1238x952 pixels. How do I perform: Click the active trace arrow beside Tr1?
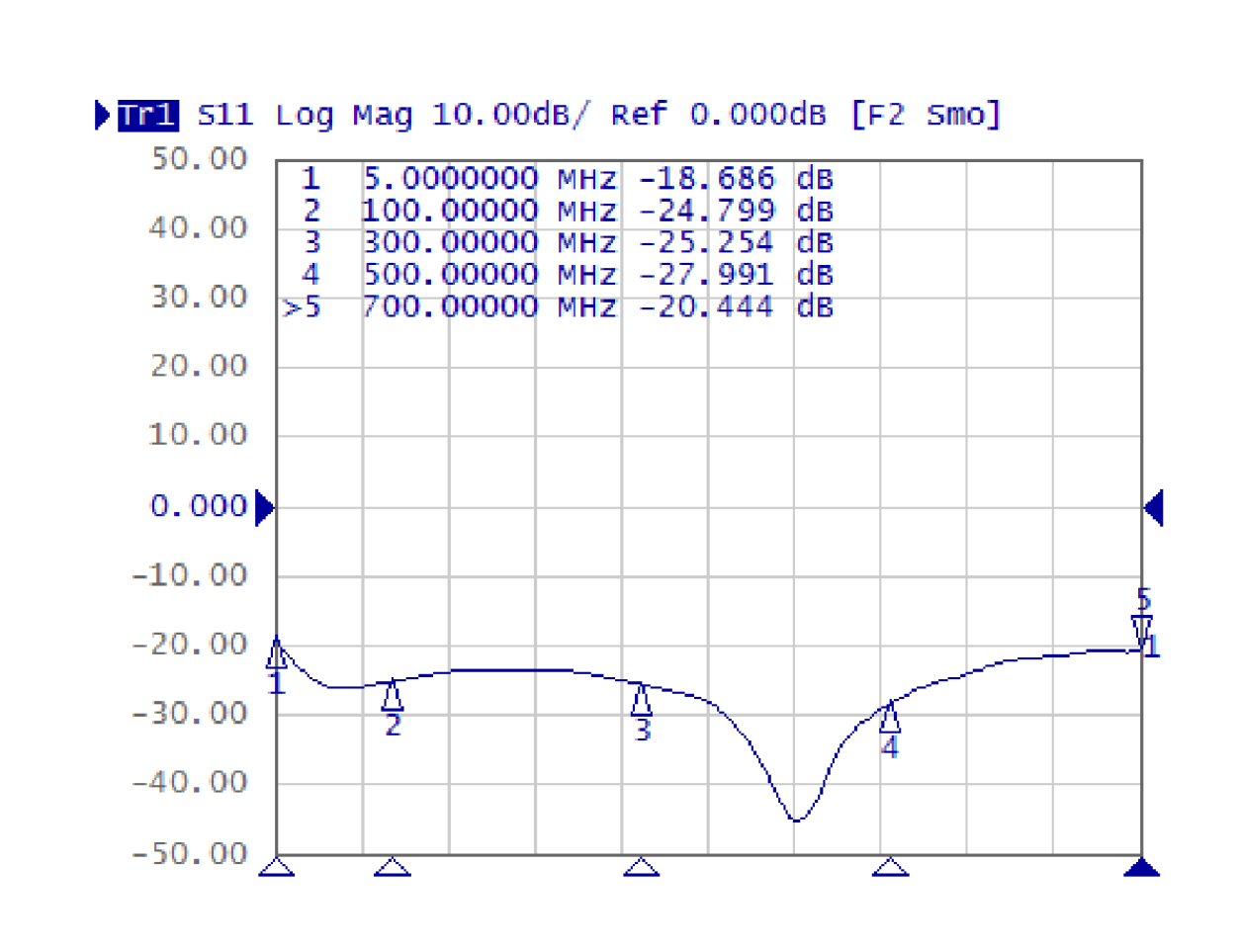click(103, 116)
